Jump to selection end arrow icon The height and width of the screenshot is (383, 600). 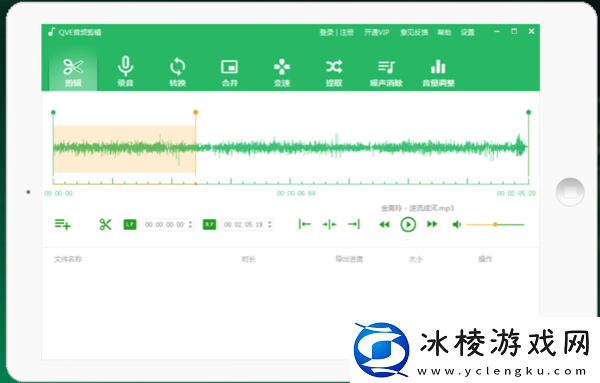click(x=354, y=224)
